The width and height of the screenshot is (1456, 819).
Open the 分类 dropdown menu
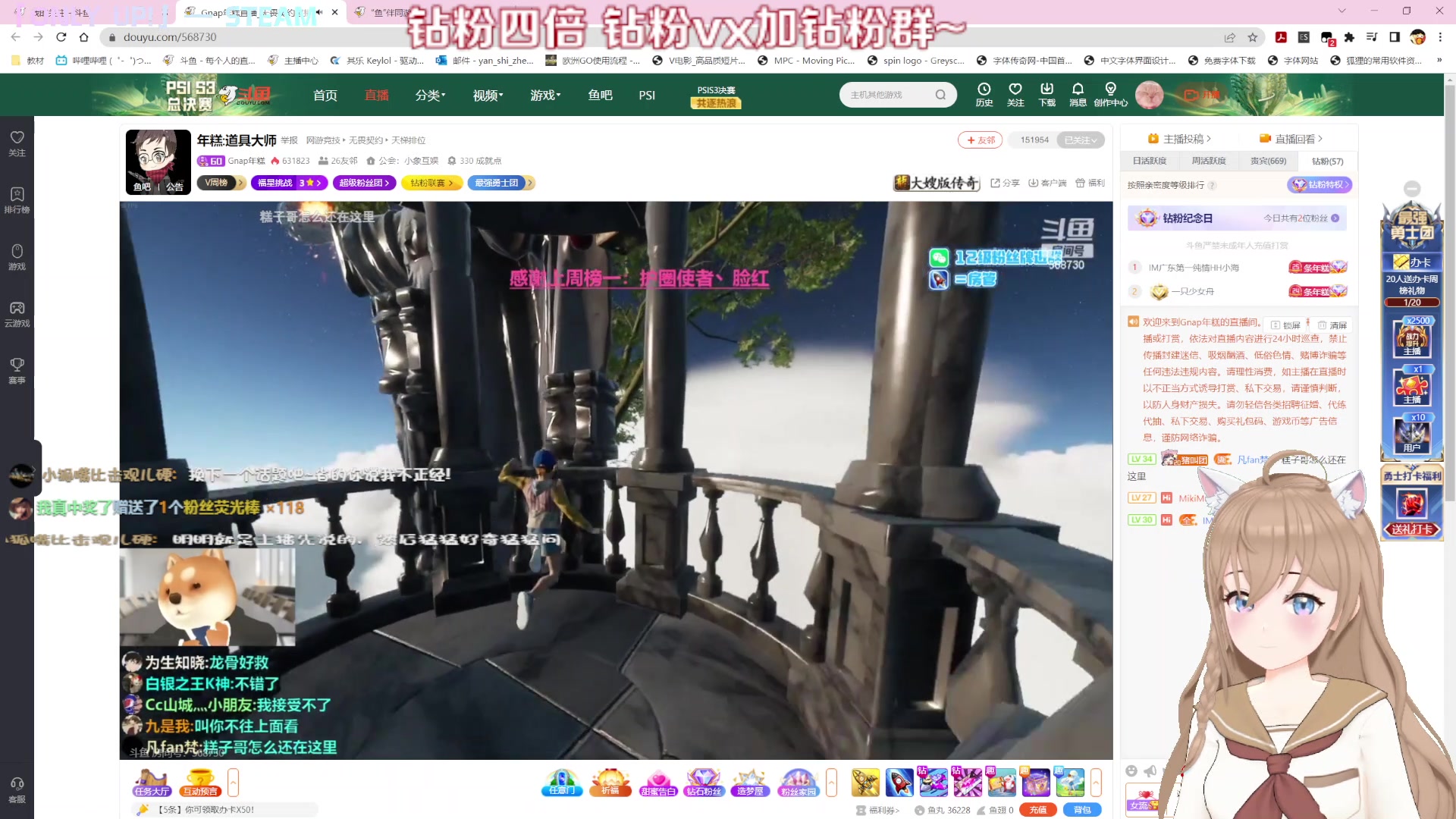click(430, 95)
